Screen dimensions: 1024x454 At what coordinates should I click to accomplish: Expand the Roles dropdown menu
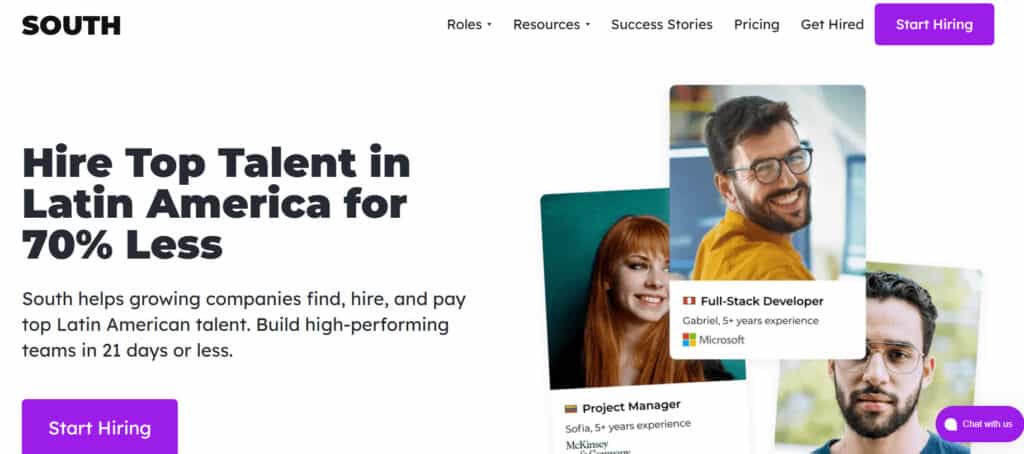pos(469,25)
